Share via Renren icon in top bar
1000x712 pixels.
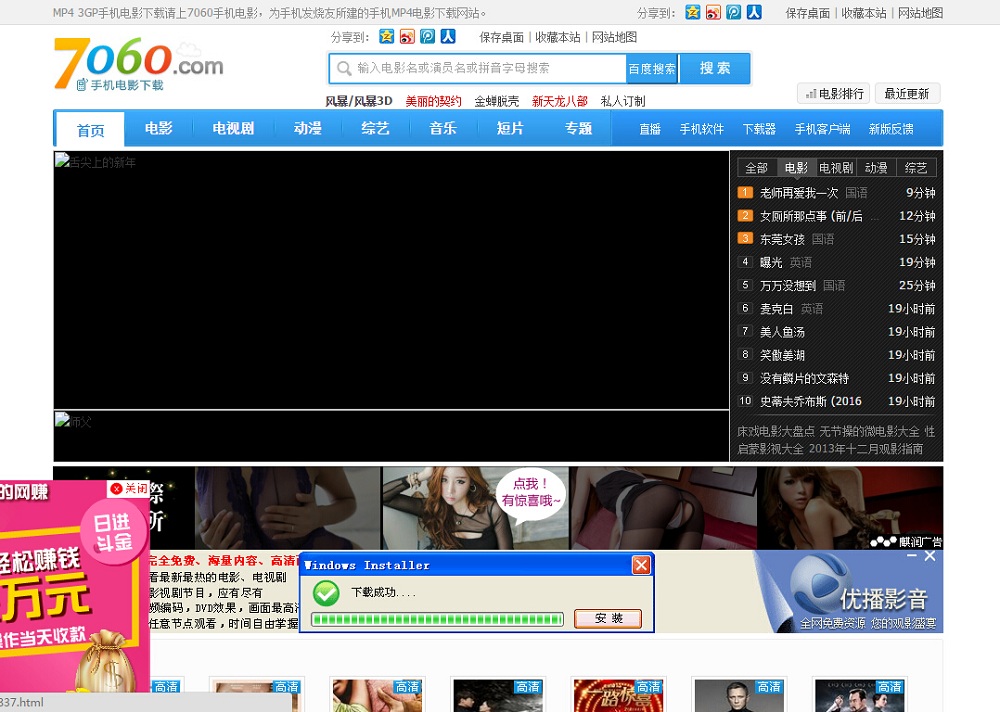click(x=754, y=12)
